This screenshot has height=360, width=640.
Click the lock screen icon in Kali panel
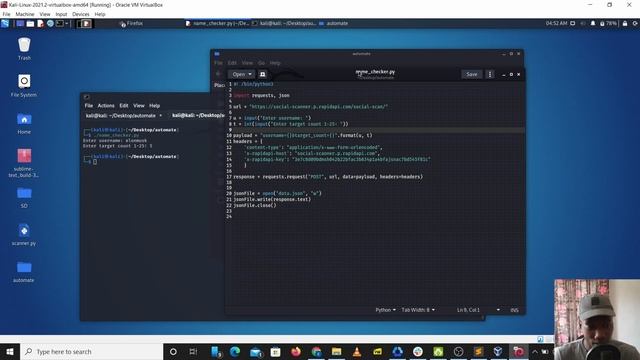point(624,23)
